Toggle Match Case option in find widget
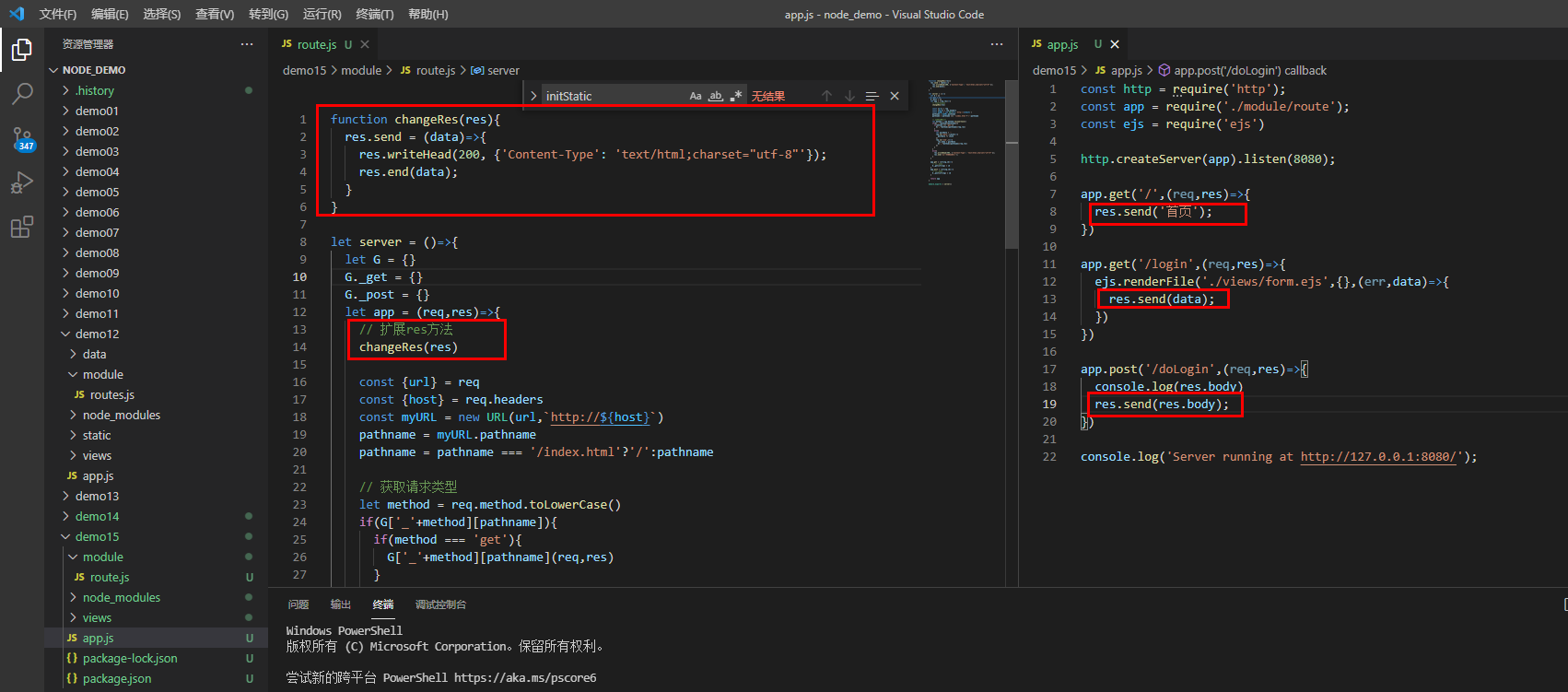 (x=696, y=96)
